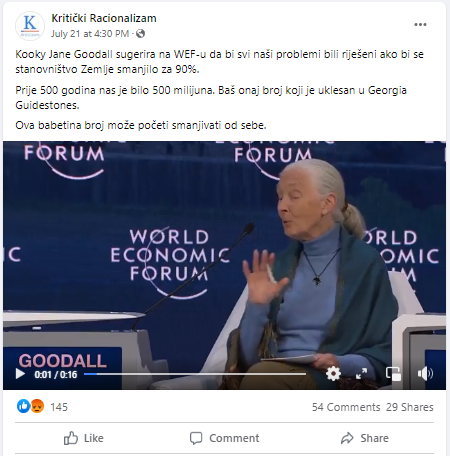Click the video frame of Goodall
450x456 pixels.
pos(224,253)
